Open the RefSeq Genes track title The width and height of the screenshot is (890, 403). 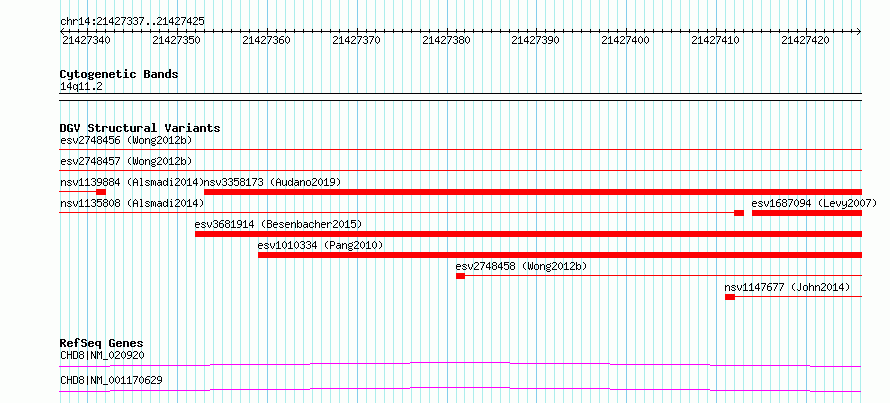click(102, 343)
